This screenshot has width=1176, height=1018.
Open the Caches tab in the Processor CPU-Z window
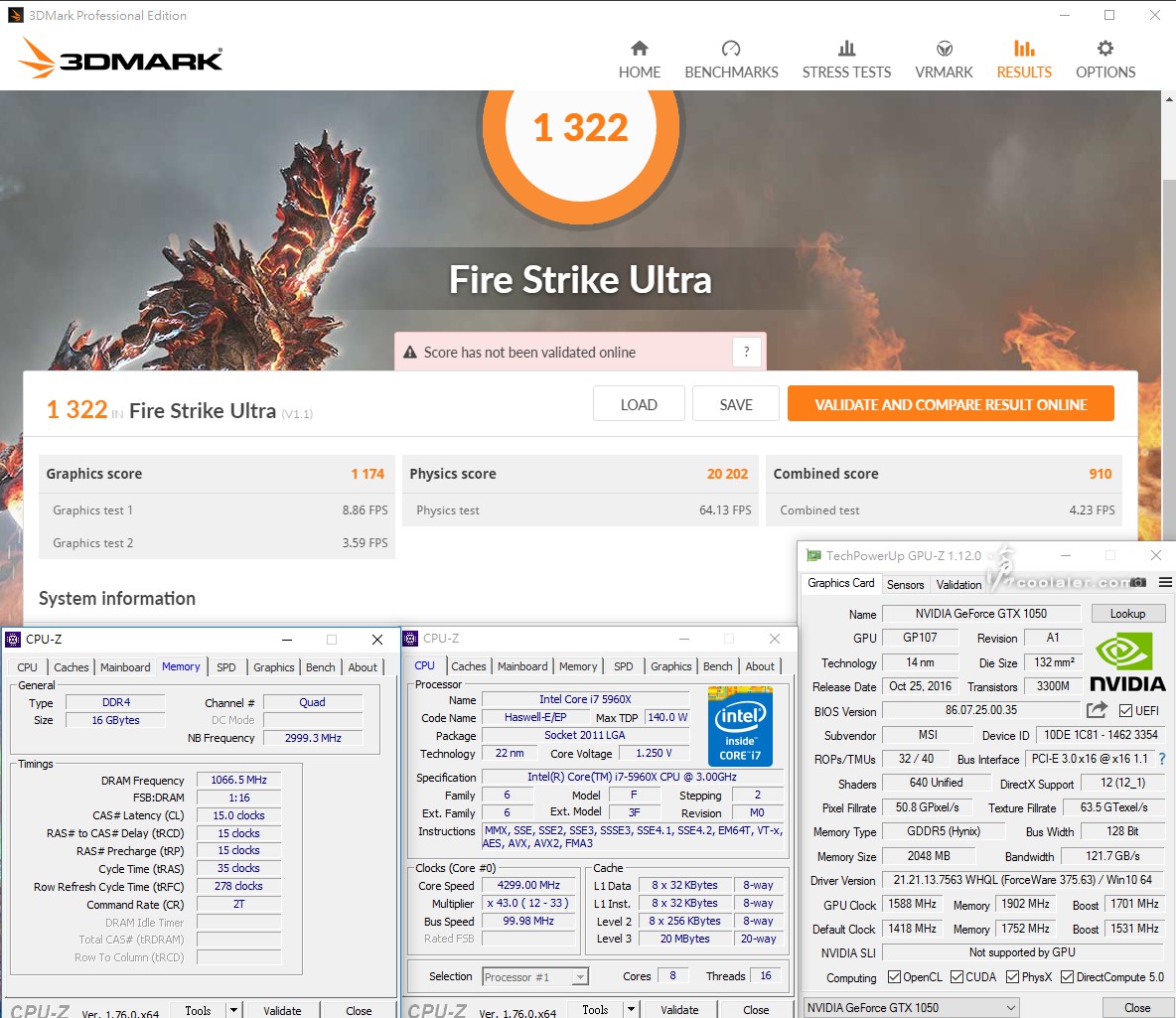469,666
